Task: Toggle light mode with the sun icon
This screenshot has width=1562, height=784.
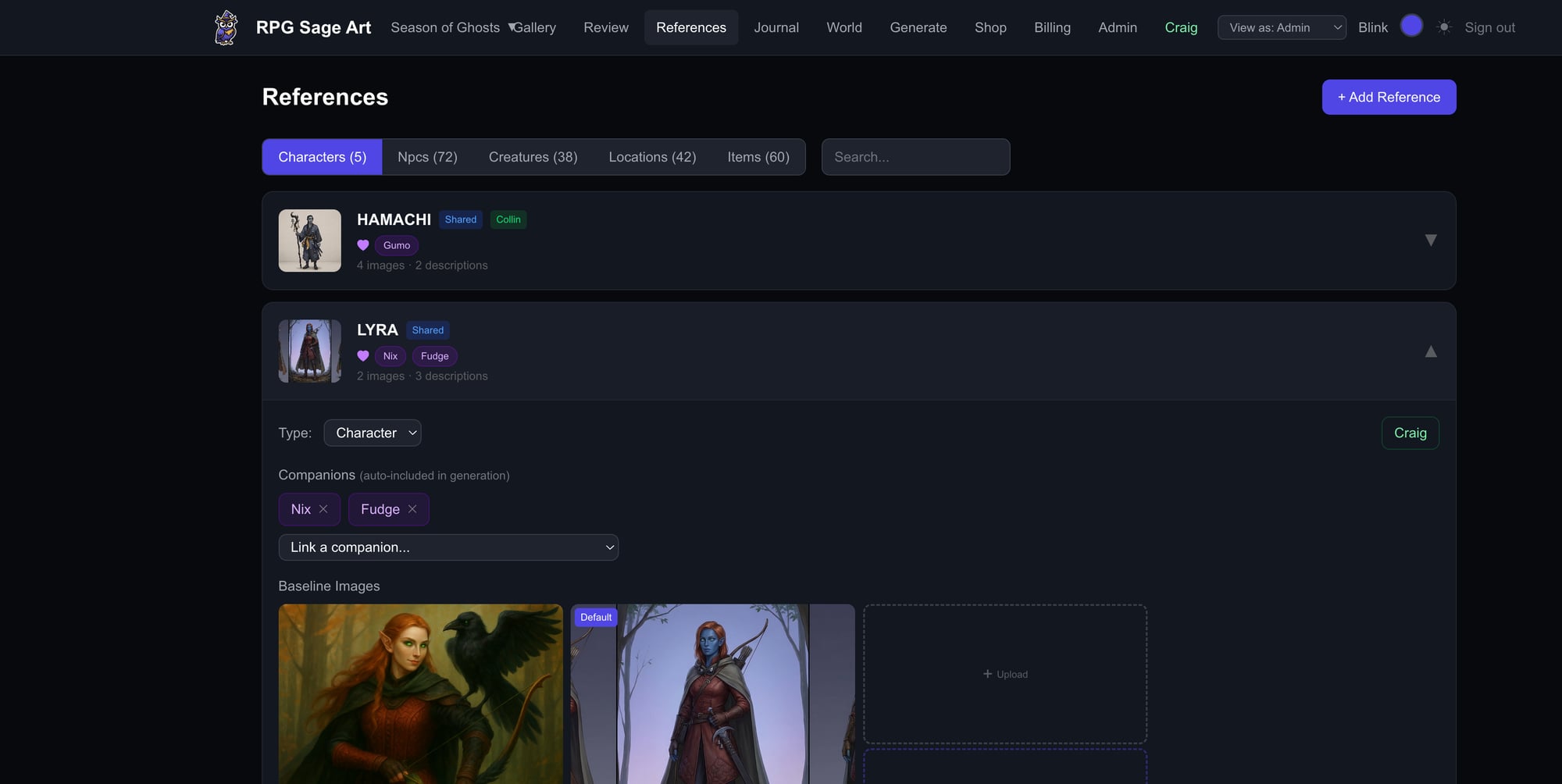Action: pyautogui.click(x=1444, y=27)
